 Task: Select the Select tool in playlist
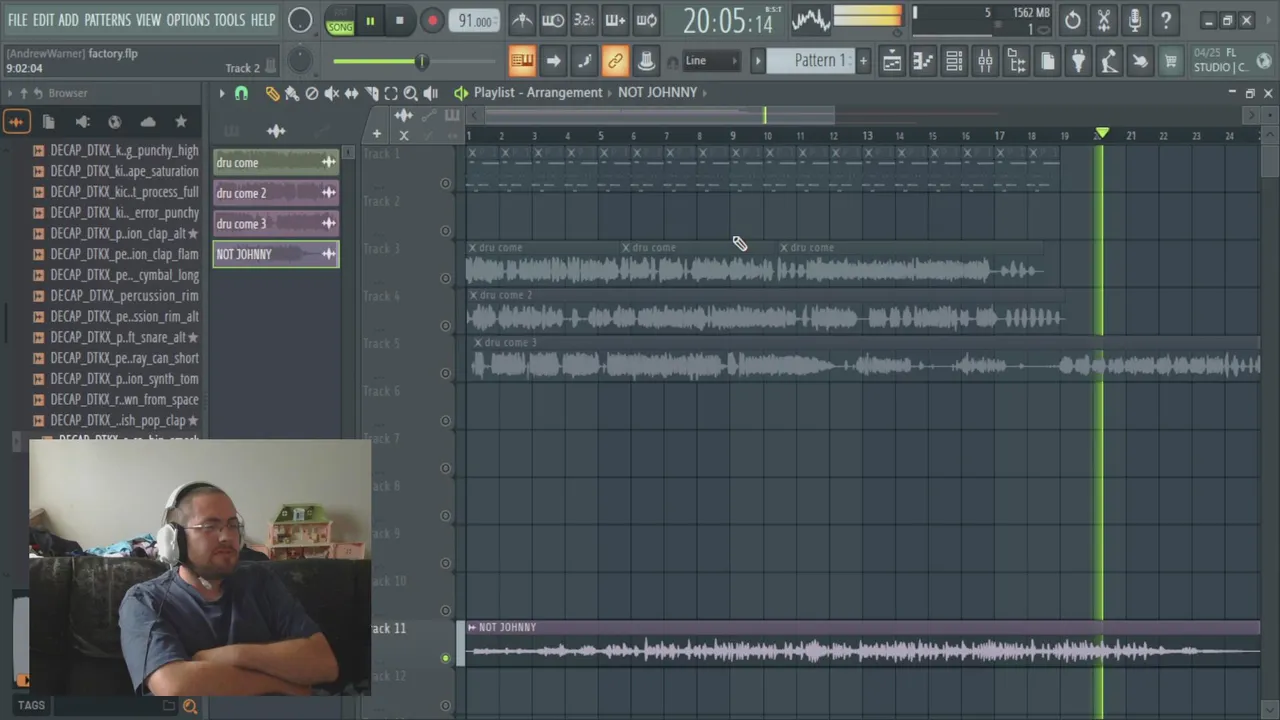(x=391, y=93)
